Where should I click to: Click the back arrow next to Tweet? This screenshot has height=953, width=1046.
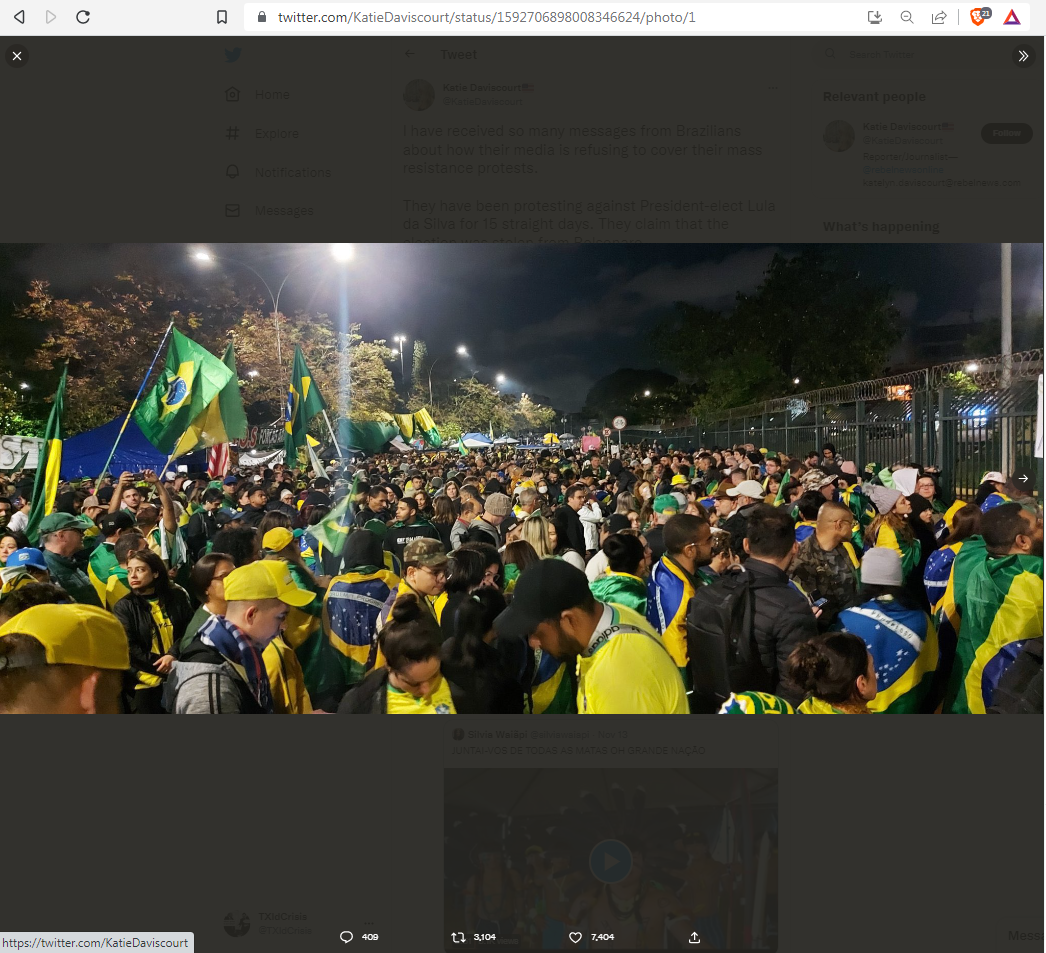tap(410, 54)
